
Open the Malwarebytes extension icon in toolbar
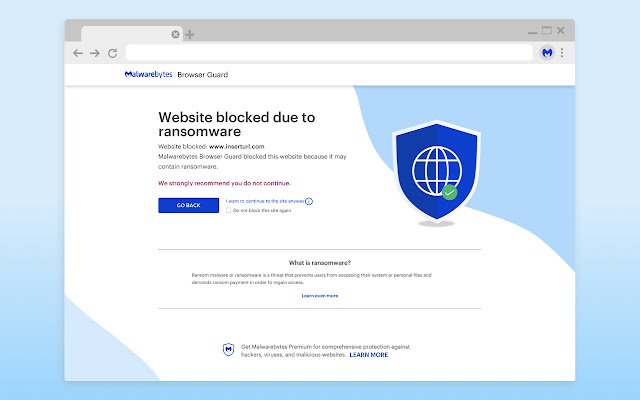[x=547, y=53]
